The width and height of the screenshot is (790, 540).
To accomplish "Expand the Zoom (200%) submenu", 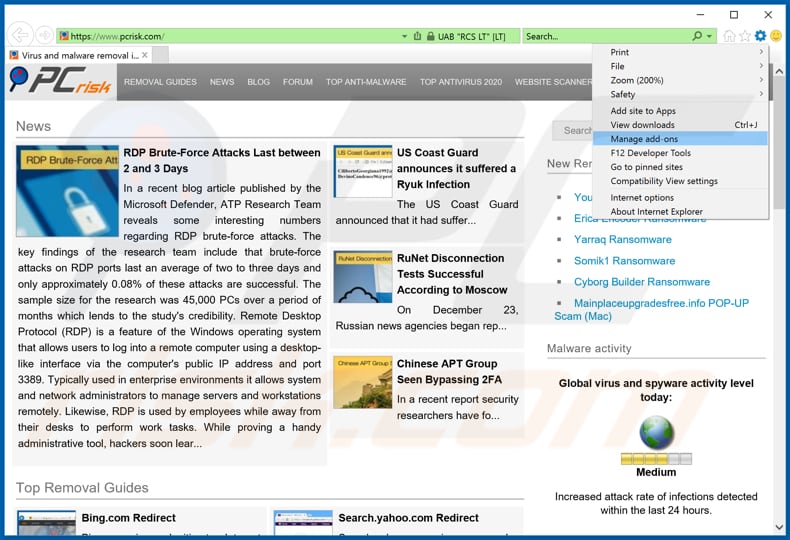I will (x=680, y=80).
